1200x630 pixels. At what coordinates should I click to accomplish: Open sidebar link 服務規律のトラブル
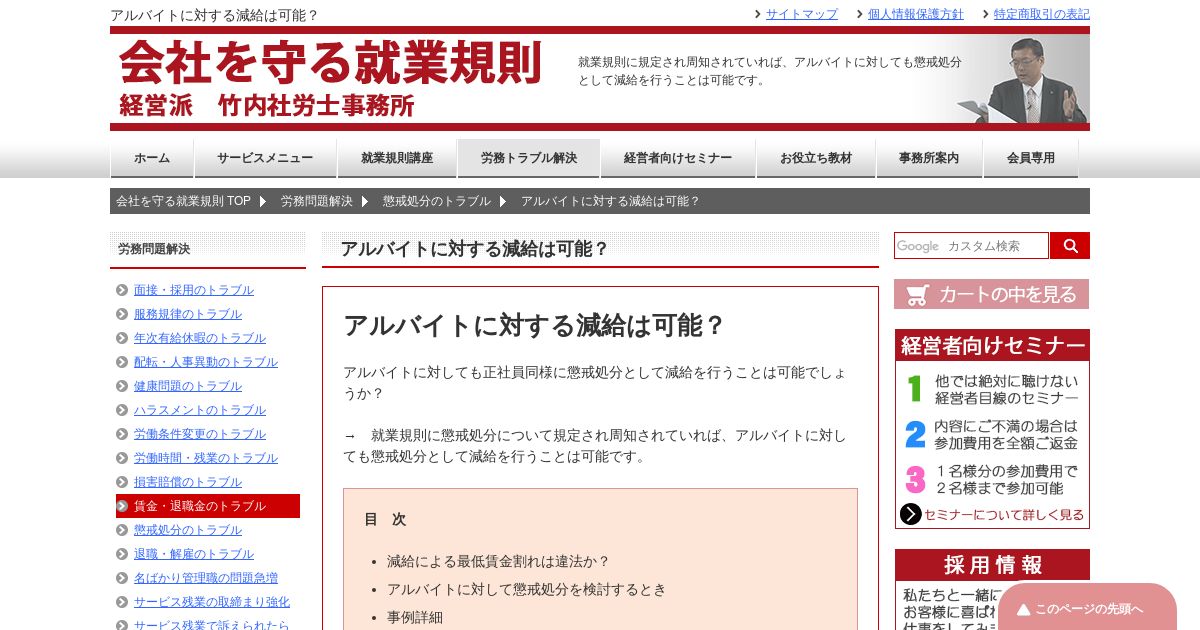188,314
